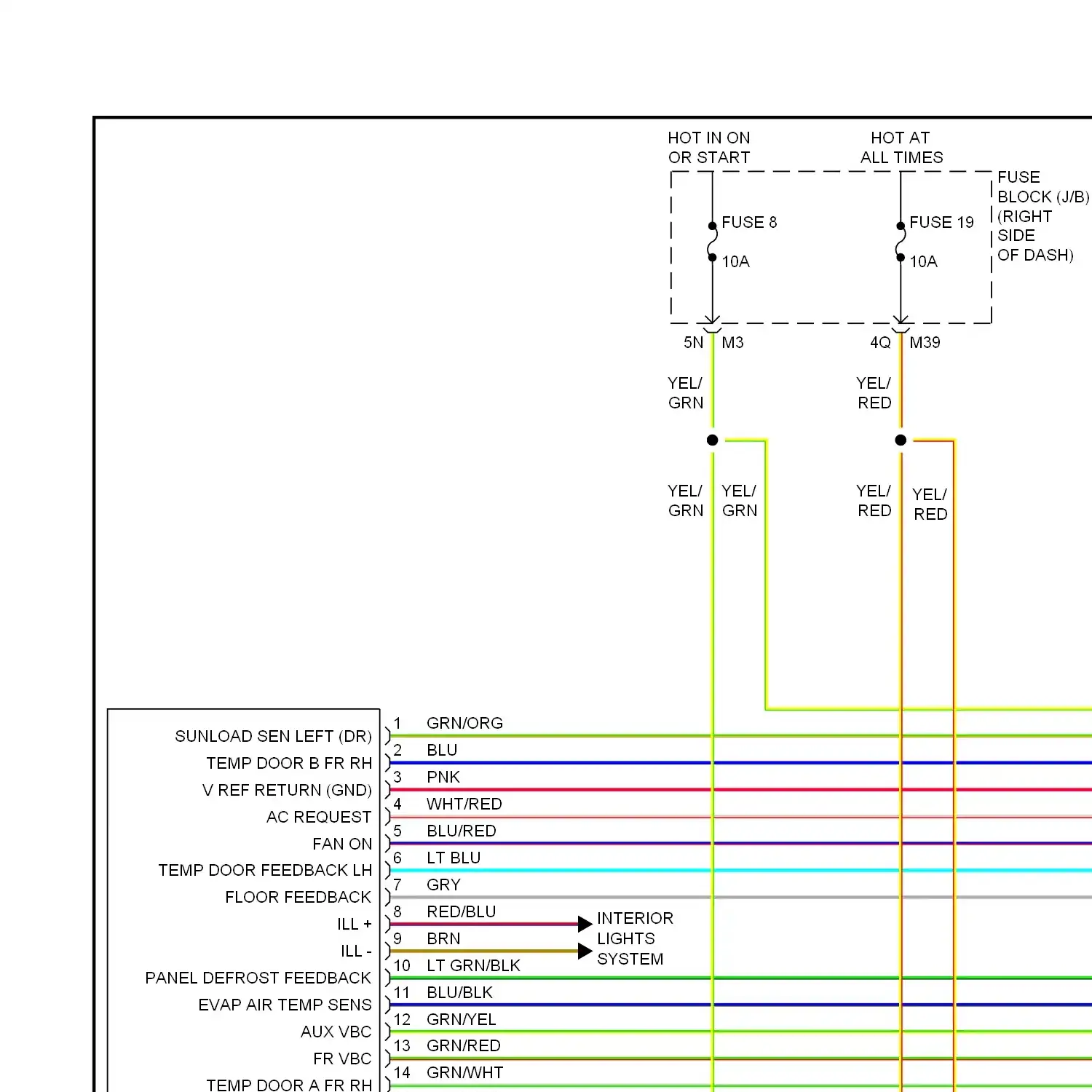Image resolution: width=1092 pixels, height=1092 pixels.
Task: Click the BRN wire label on pin 9
Action: click(443, 938)
